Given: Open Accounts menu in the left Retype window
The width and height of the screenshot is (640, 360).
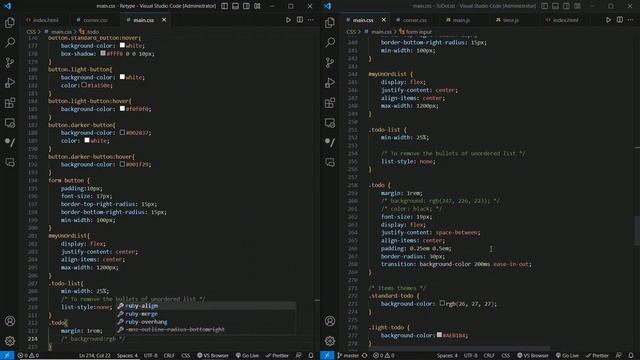Looking at the screenshot, I should point(10,321).
